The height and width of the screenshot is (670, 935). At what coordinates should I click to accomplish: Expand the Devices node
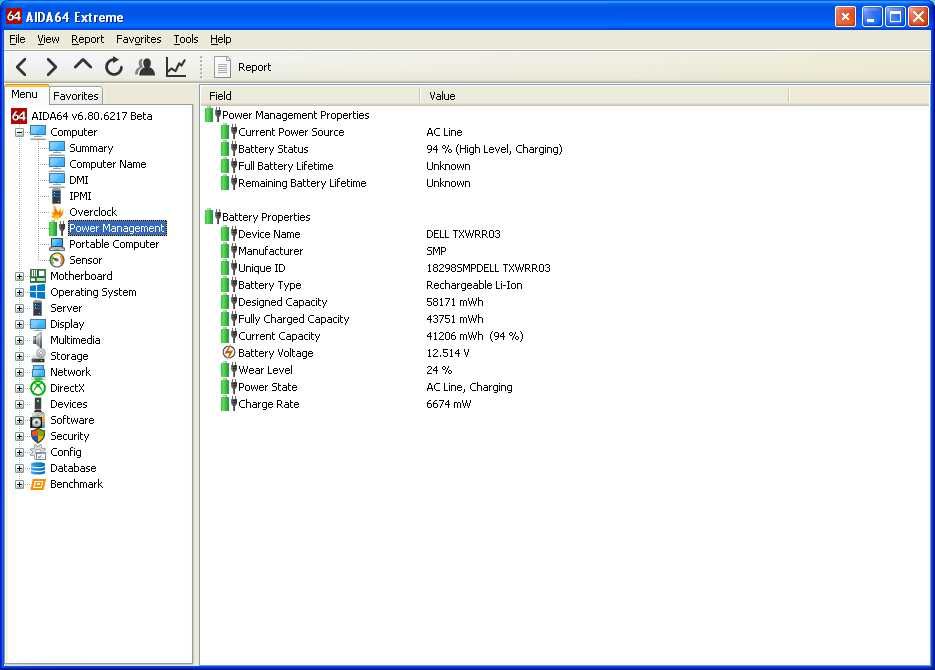click(x=20, y=404)
